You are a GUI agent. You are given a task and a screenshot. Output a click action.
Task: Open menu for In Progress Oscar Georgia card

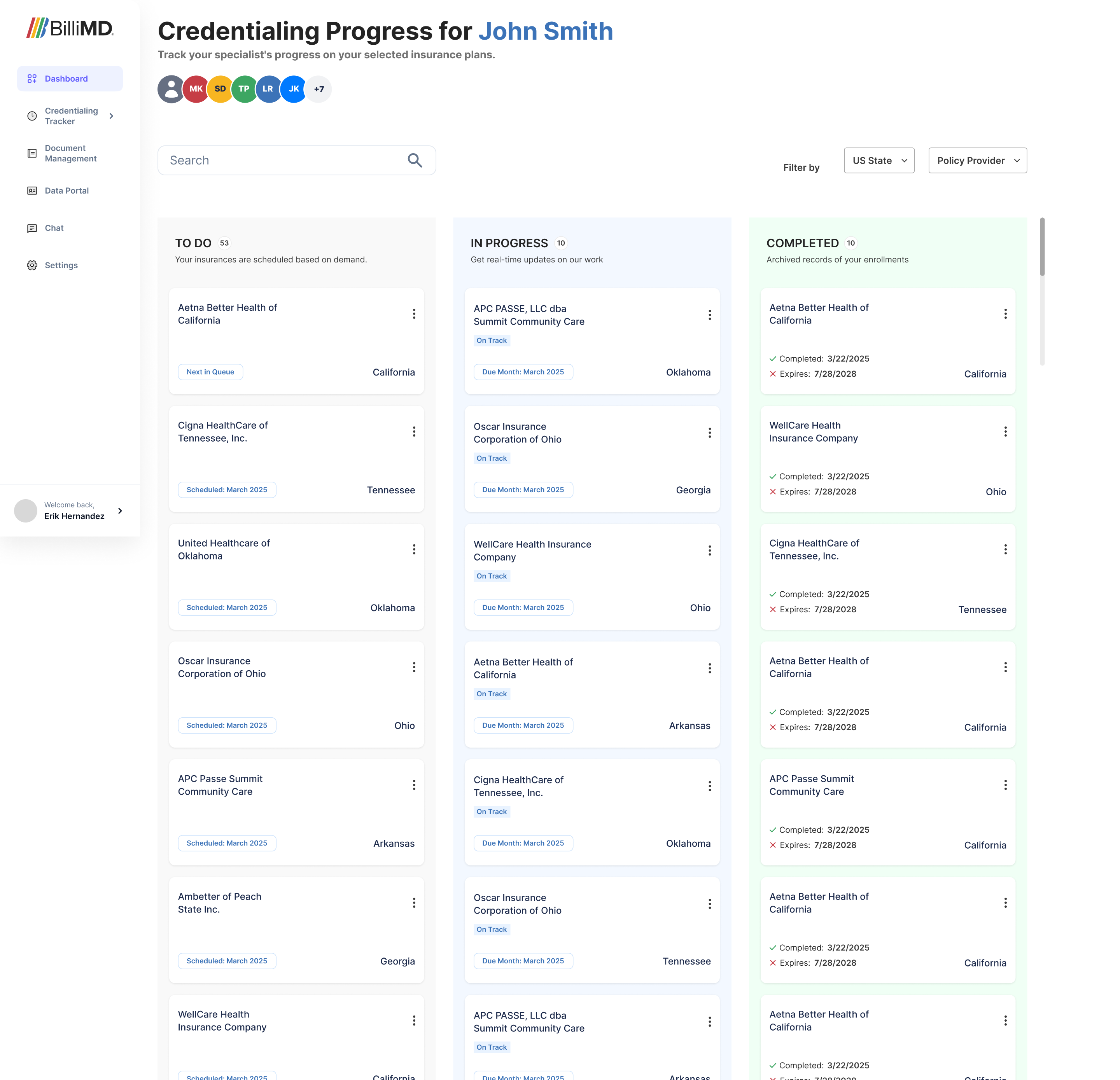[710, 433]
